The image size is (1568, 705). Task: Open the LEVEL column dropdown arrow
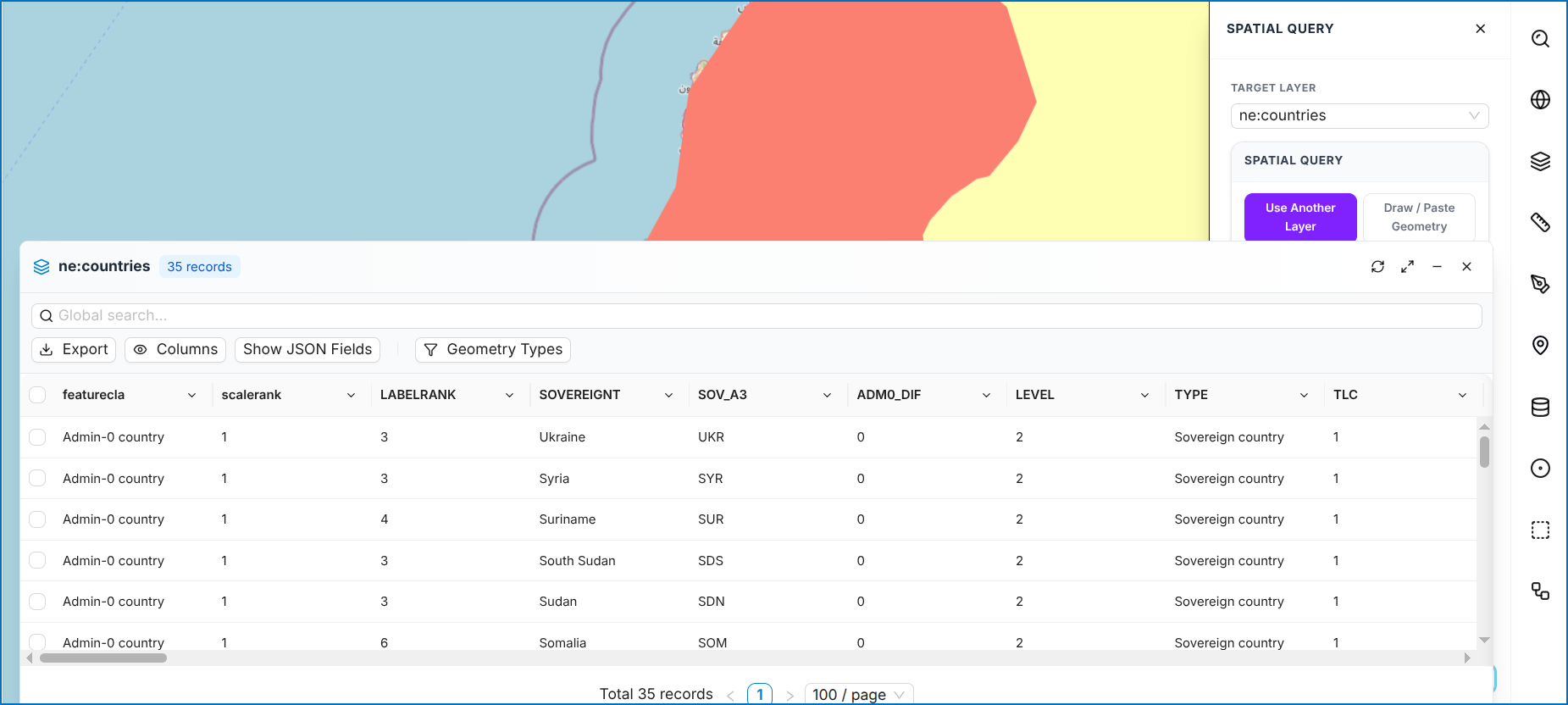pyautogui.click(x=1144, y=396)
